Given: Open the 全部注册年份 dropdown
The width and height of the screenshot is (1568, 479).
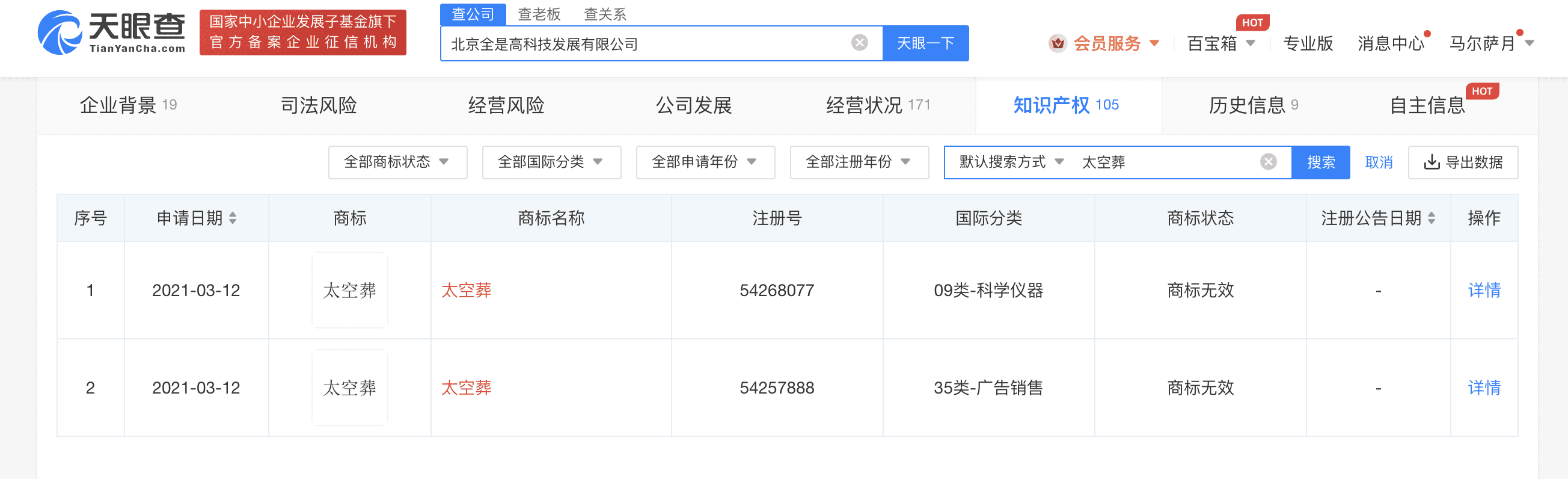Looking at the screenshot, I should coord(860,162).
